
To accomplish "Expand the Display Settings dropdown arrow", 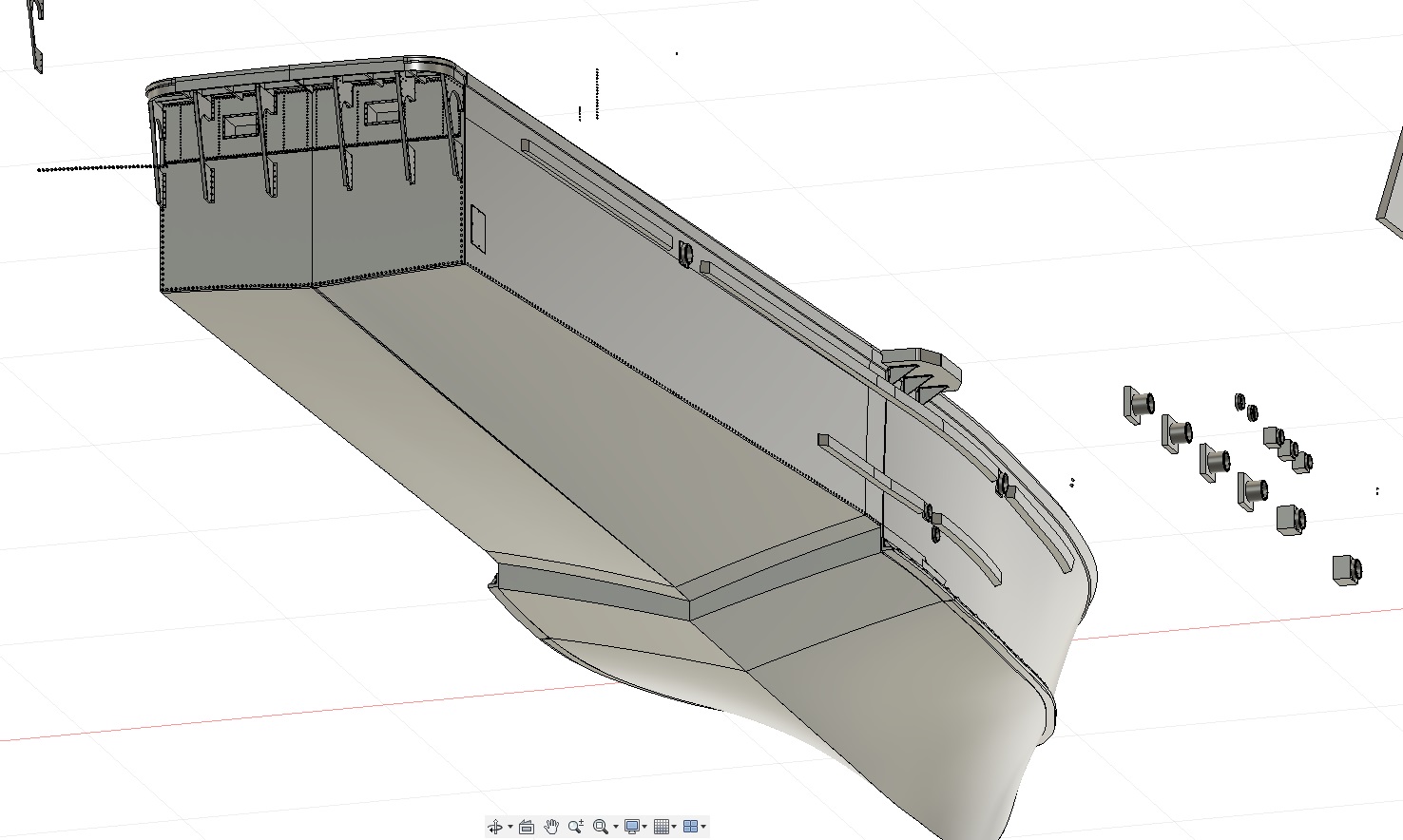I will [x=645, y=827].
